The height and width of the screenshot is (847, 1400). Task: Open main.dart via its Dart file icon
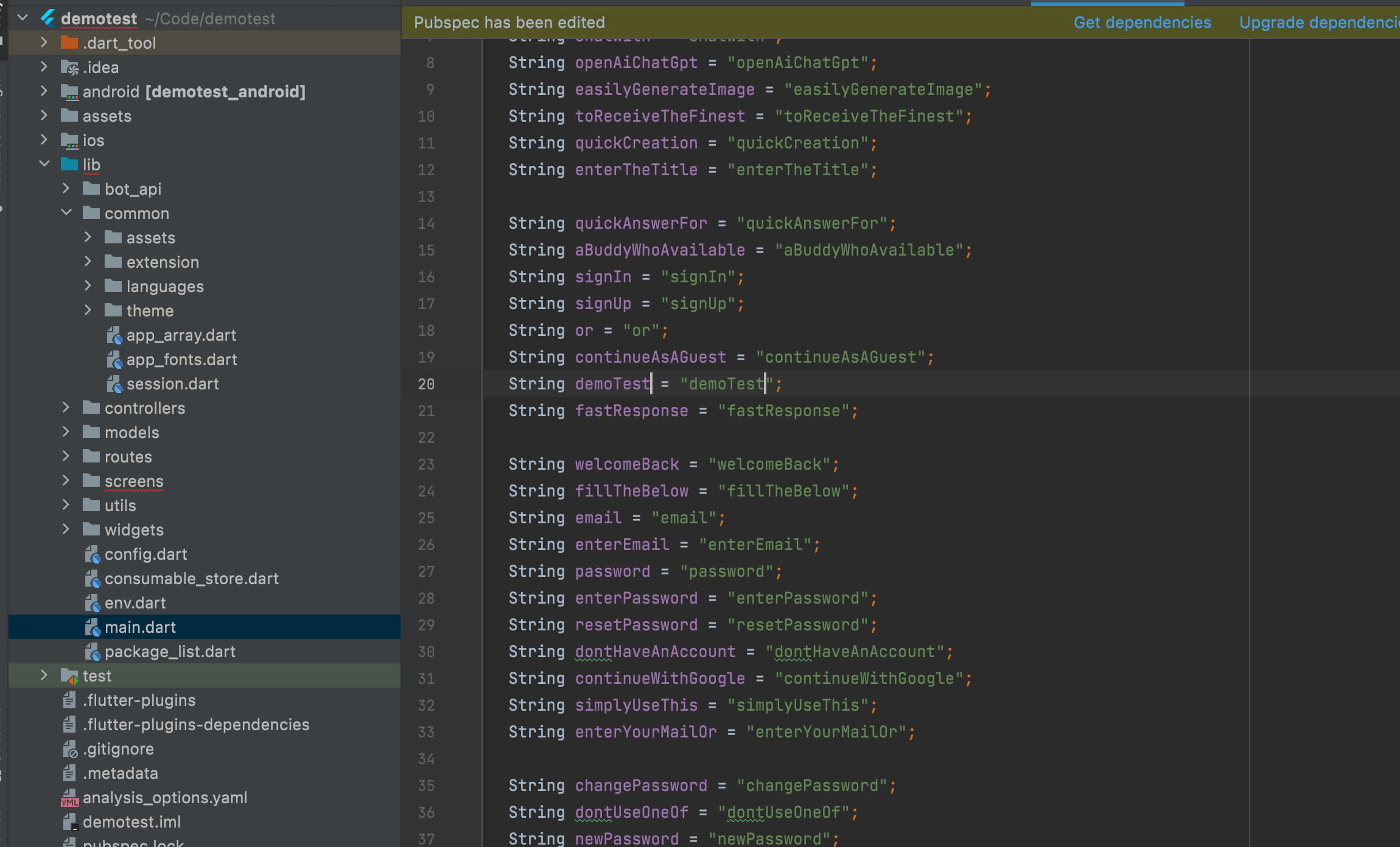(93, 627)
